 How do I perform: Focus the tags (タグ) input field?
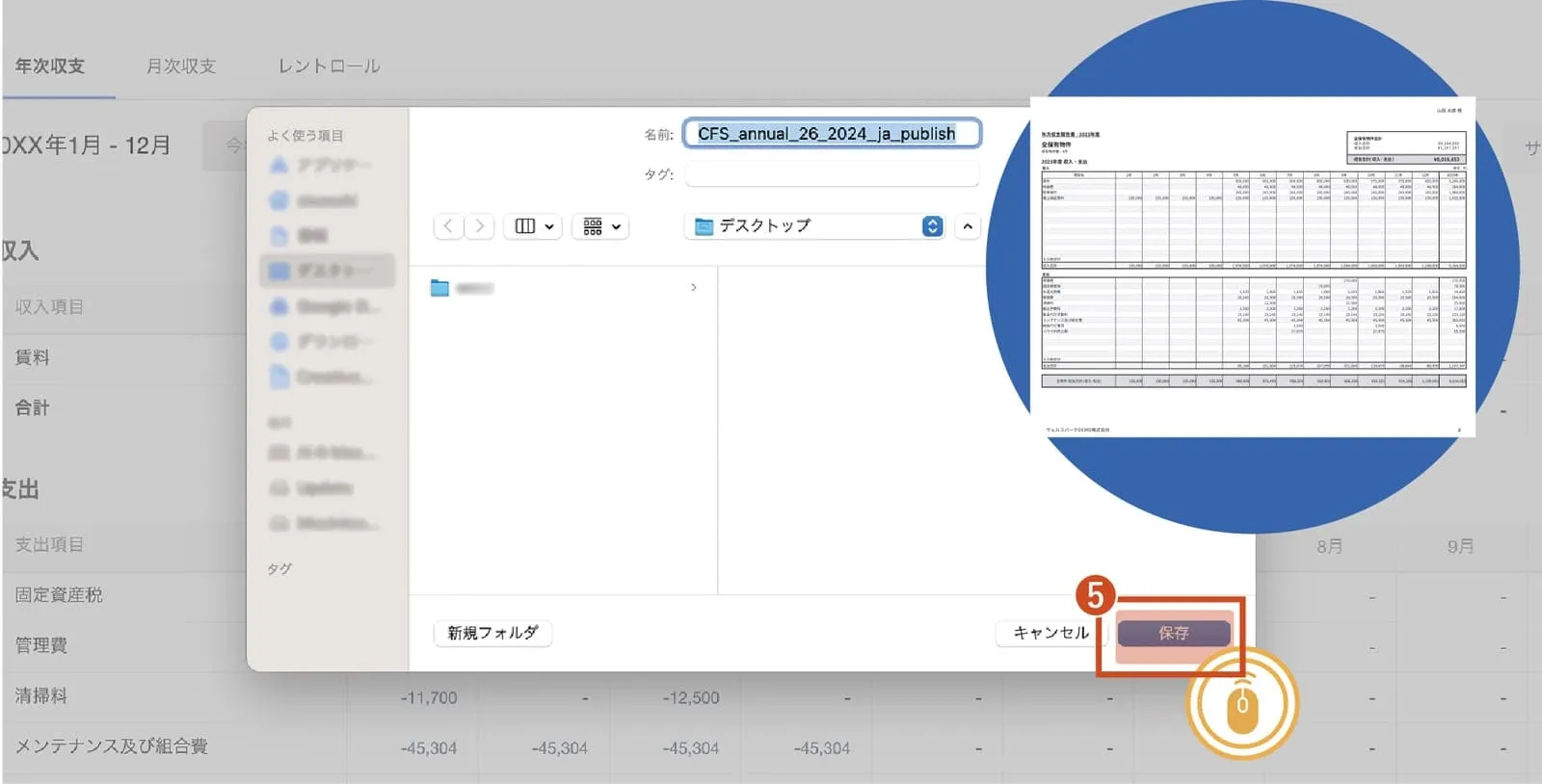[832, 174]
